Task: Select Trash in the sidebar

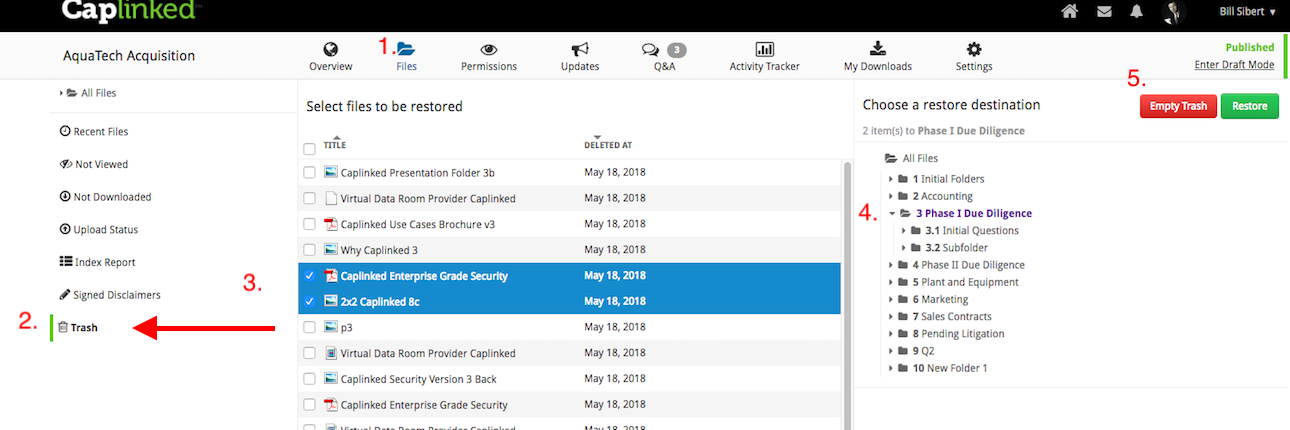Action: 77,327
